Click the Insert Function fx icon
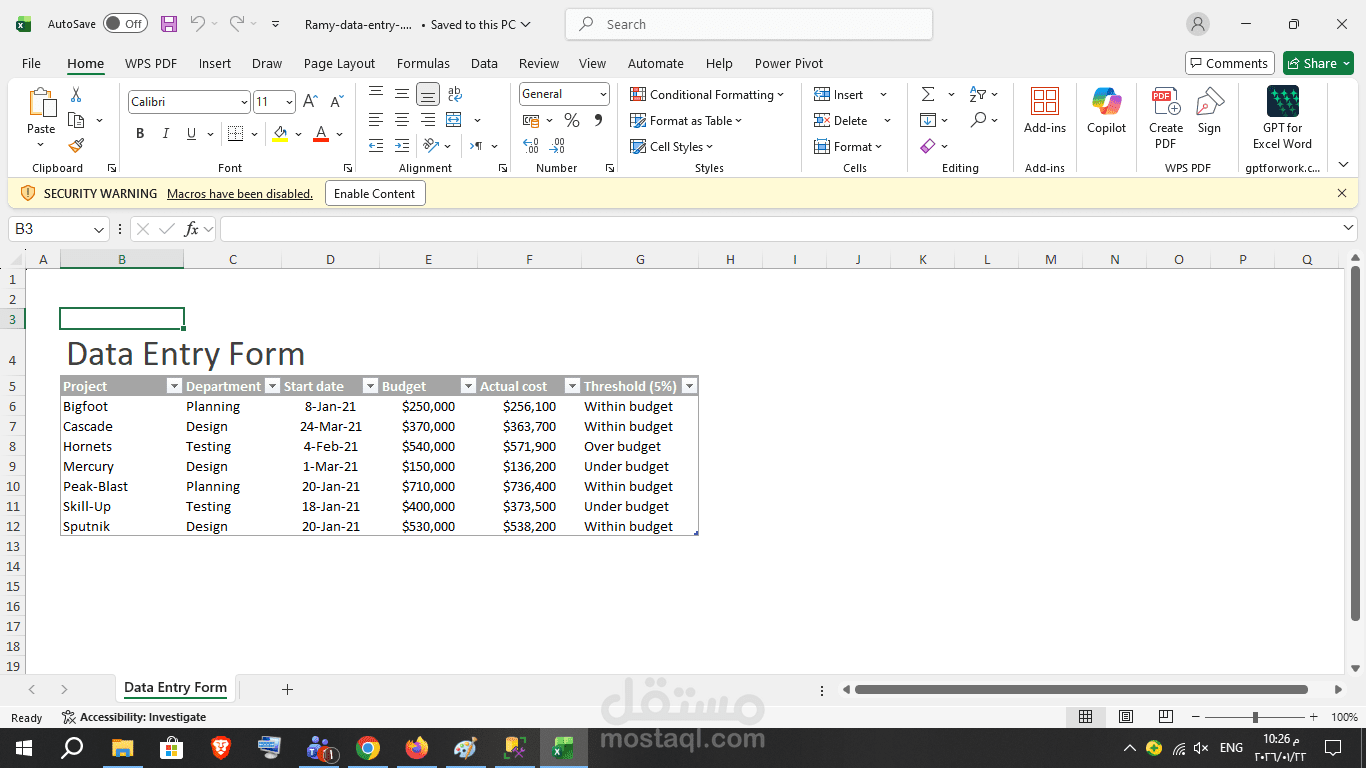1366x768 pixels. (x=192, y=229)
